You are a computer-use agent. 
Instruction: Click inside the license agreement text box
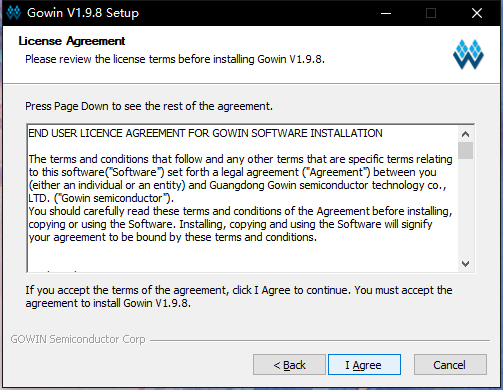243,198
